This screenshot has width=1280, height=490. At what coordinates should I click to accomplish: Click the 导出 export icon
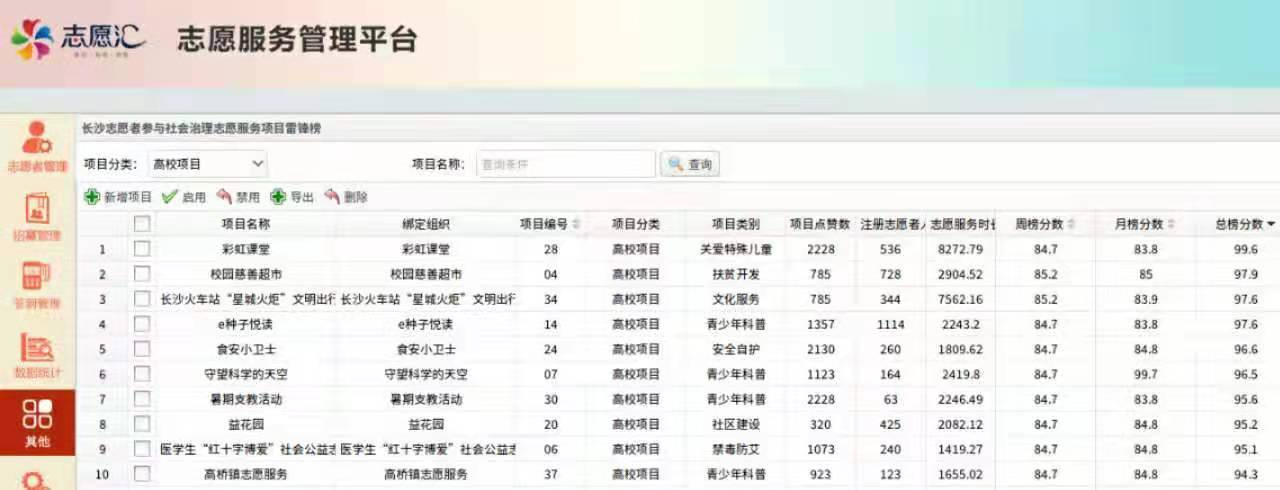[x=278, y=197]
